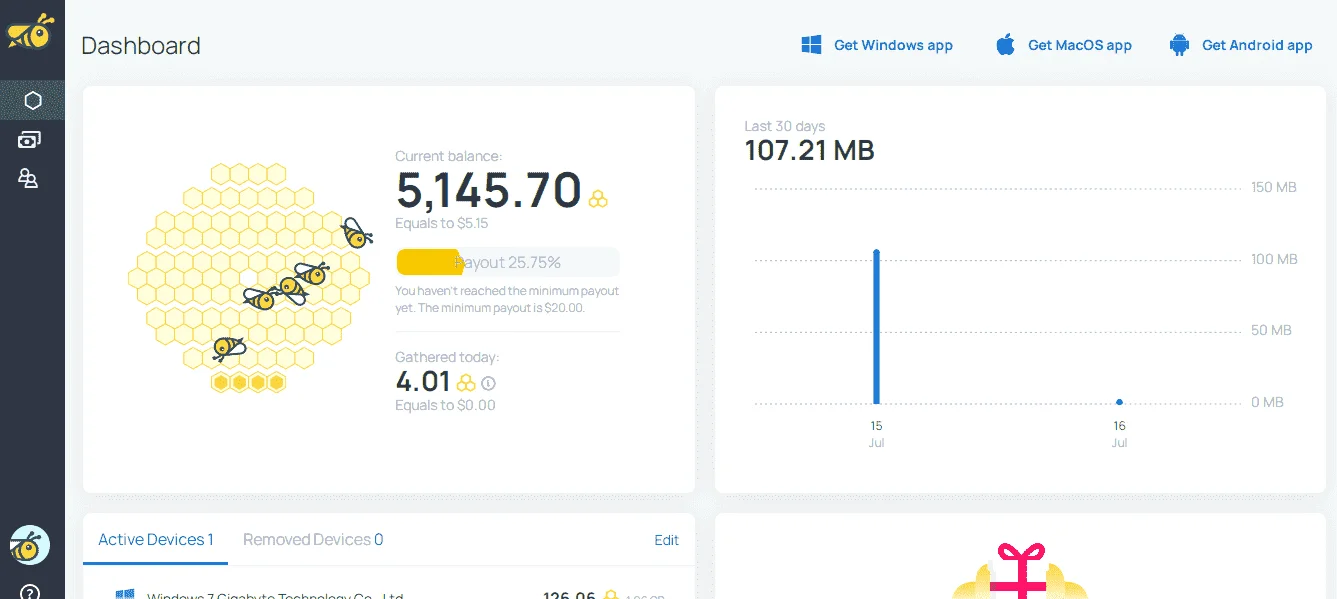Click the Last 30 days label
Screen dimensions: 1337x599
[785, 126]
